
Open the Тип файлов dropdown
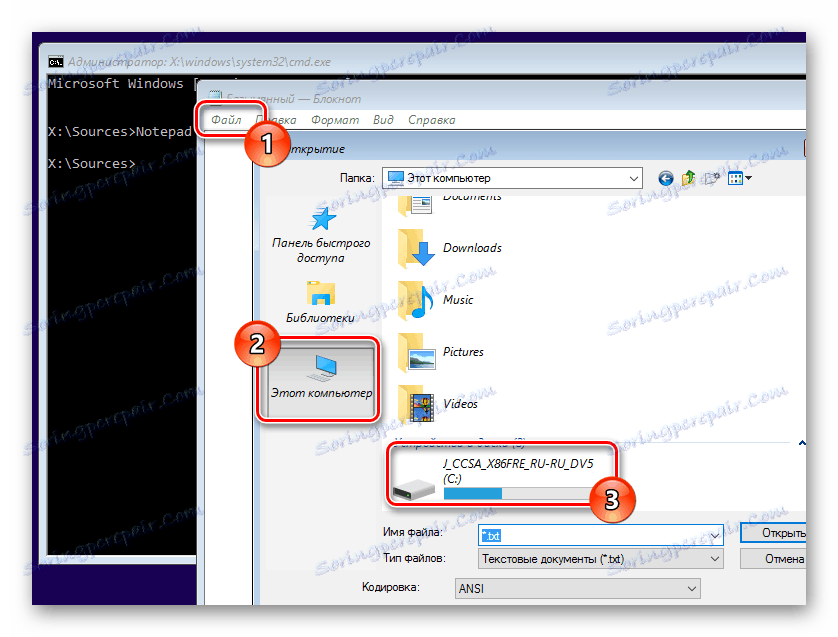pyautogui.click(x=715, y=559)
